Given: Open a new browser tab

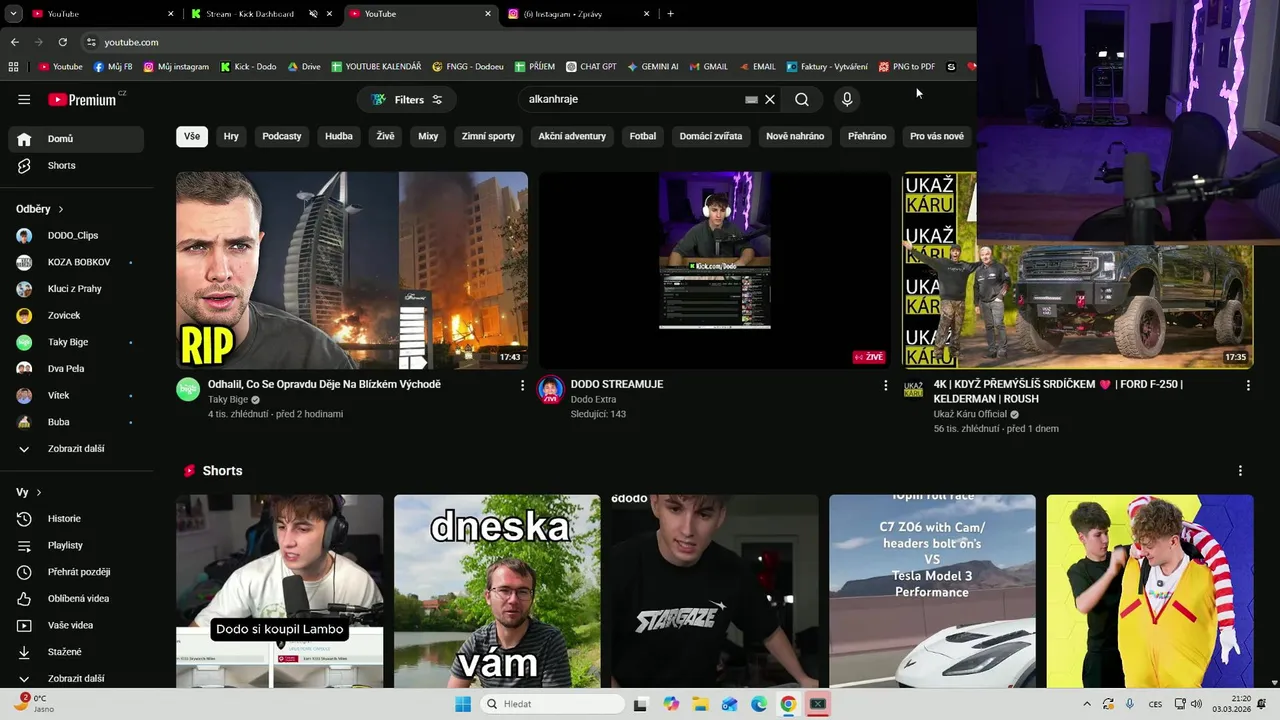Looking at the screenshot, I should [x=670, y=14].
